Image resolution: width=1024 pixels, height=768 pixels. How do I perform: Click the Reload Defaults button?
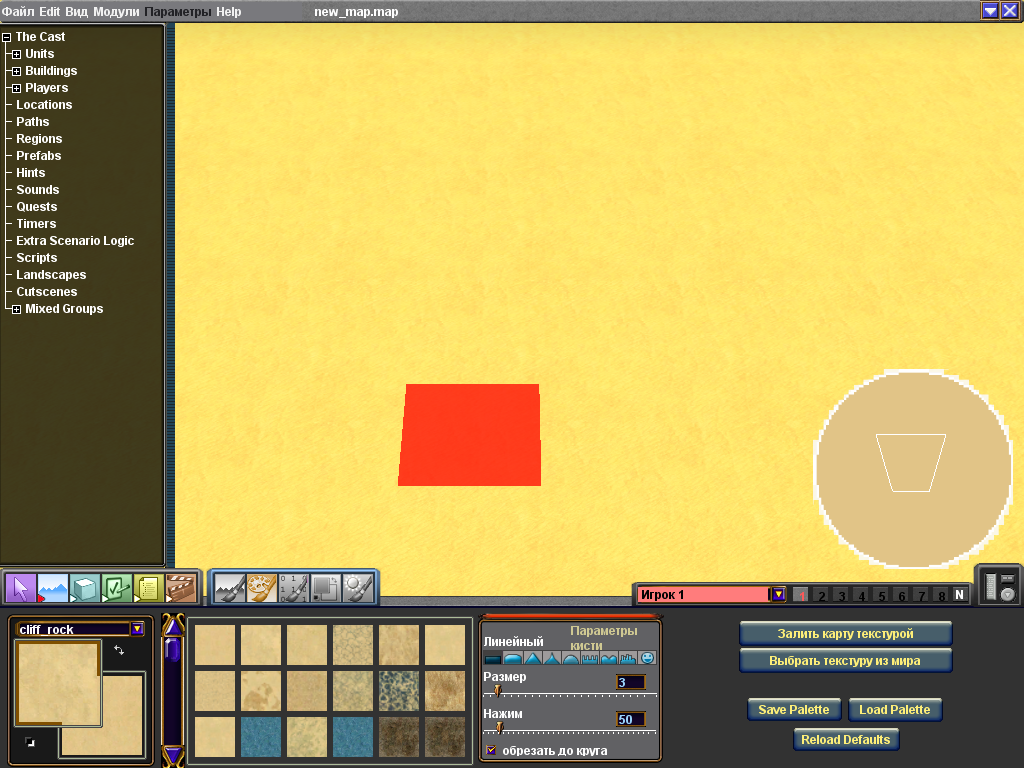click(x=846, y=739)
